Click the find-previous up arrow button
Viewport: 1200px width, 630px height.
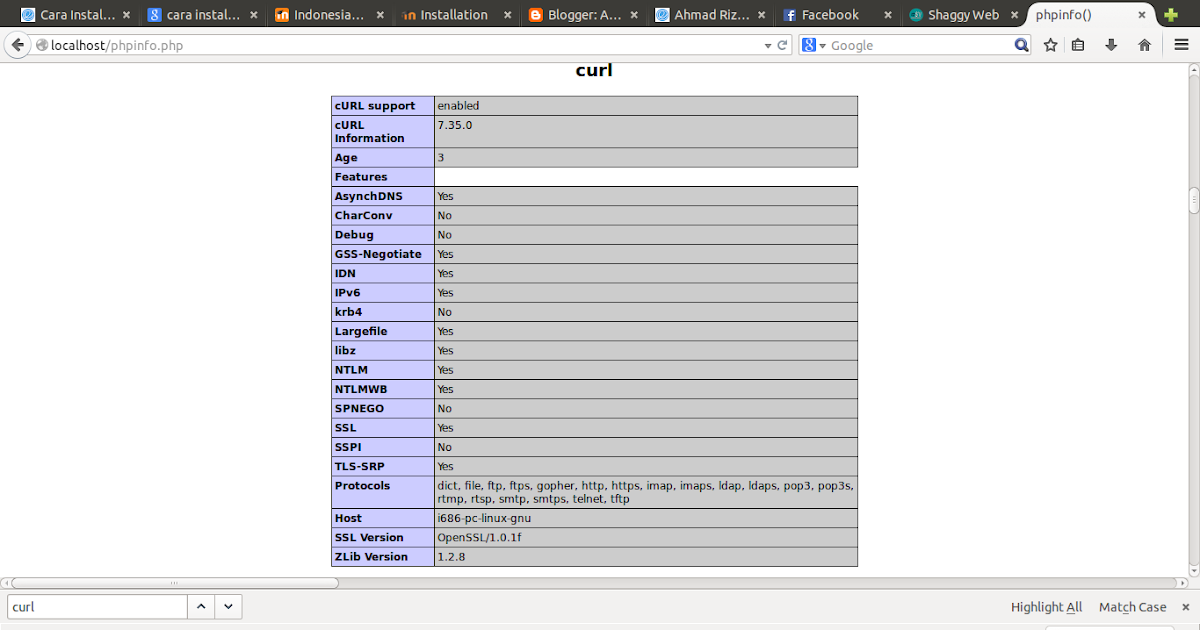[x=200, y=606]
